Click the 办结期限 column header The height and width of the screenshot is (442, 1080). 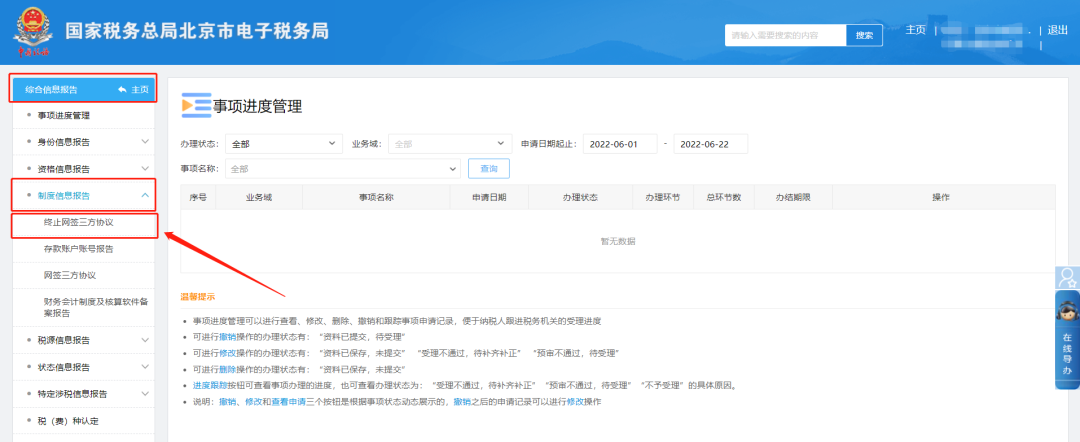pos(793,198)
